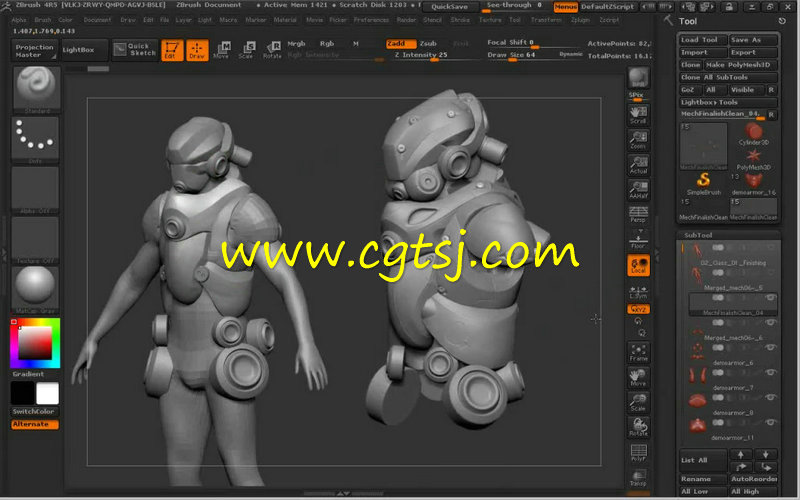Collapse the Tool palette title
The width and height of the screenshot is (800, 500).
point(688,21)
